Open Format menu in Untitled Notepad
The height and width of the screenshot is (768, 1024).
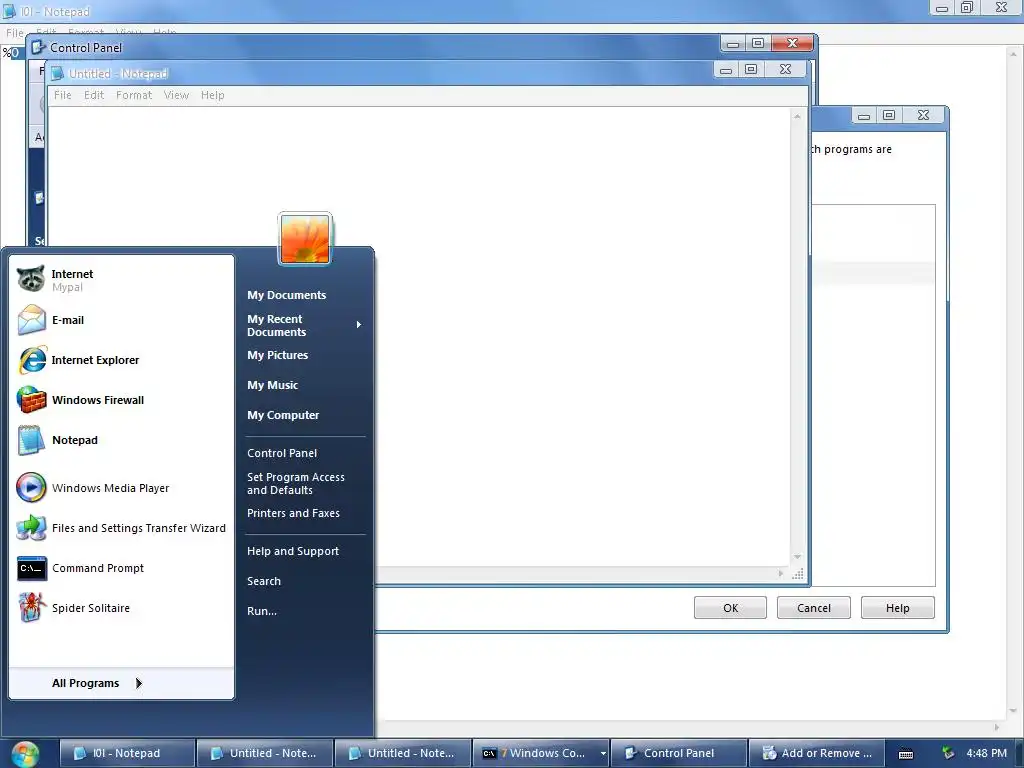[134, 95]
